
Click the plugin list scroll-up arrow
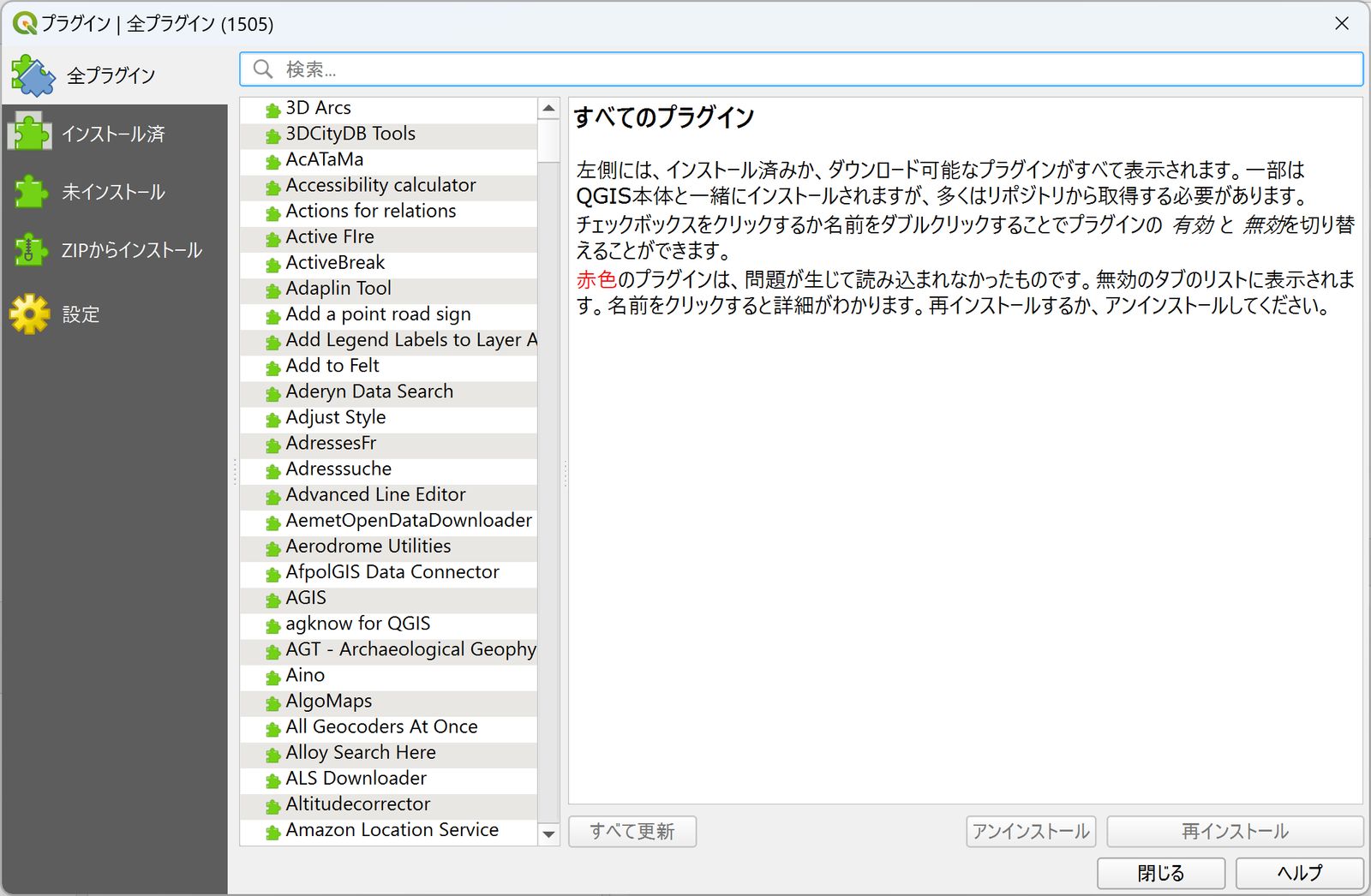pos(548,108)
